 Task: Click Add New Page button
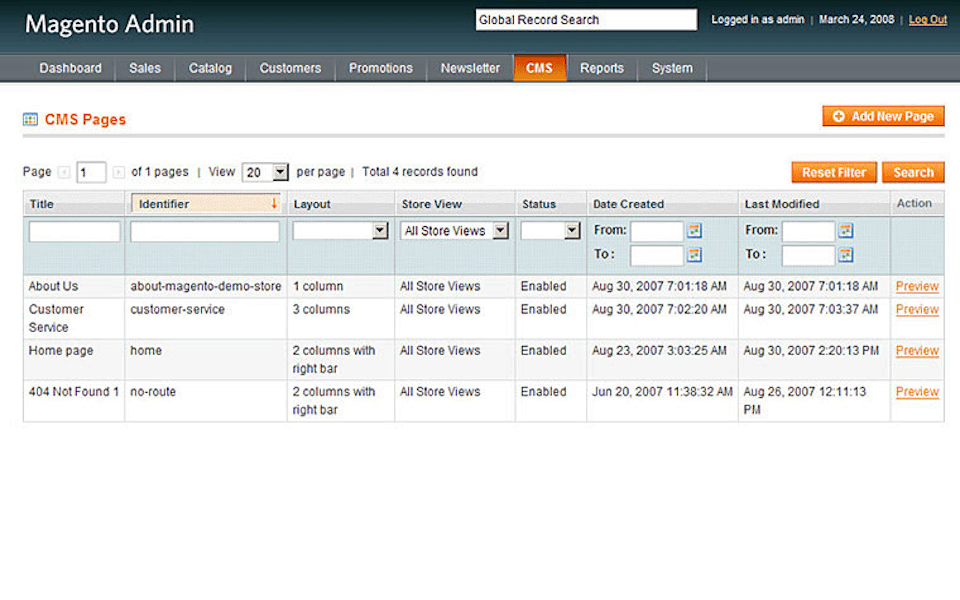883,116
